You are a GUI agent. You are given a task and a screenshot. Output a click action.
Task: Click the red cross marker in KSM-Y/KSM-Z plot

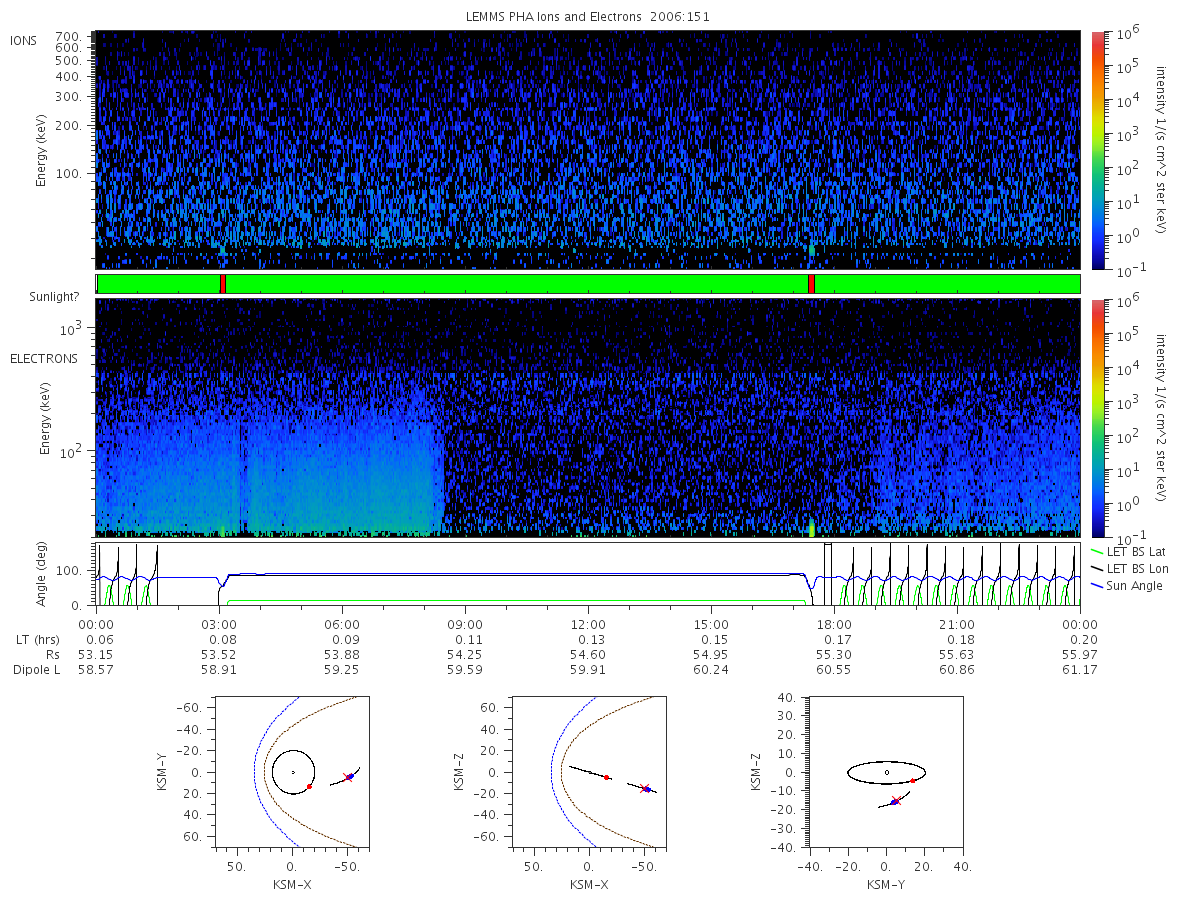[895, 801]
